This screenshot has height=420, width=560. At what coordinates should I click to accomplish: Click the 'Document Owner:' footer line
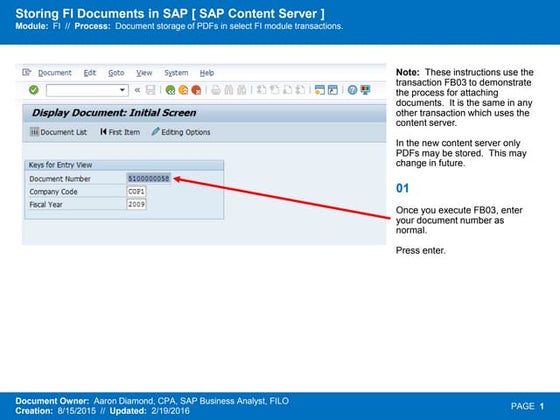(x=152, y=401)
